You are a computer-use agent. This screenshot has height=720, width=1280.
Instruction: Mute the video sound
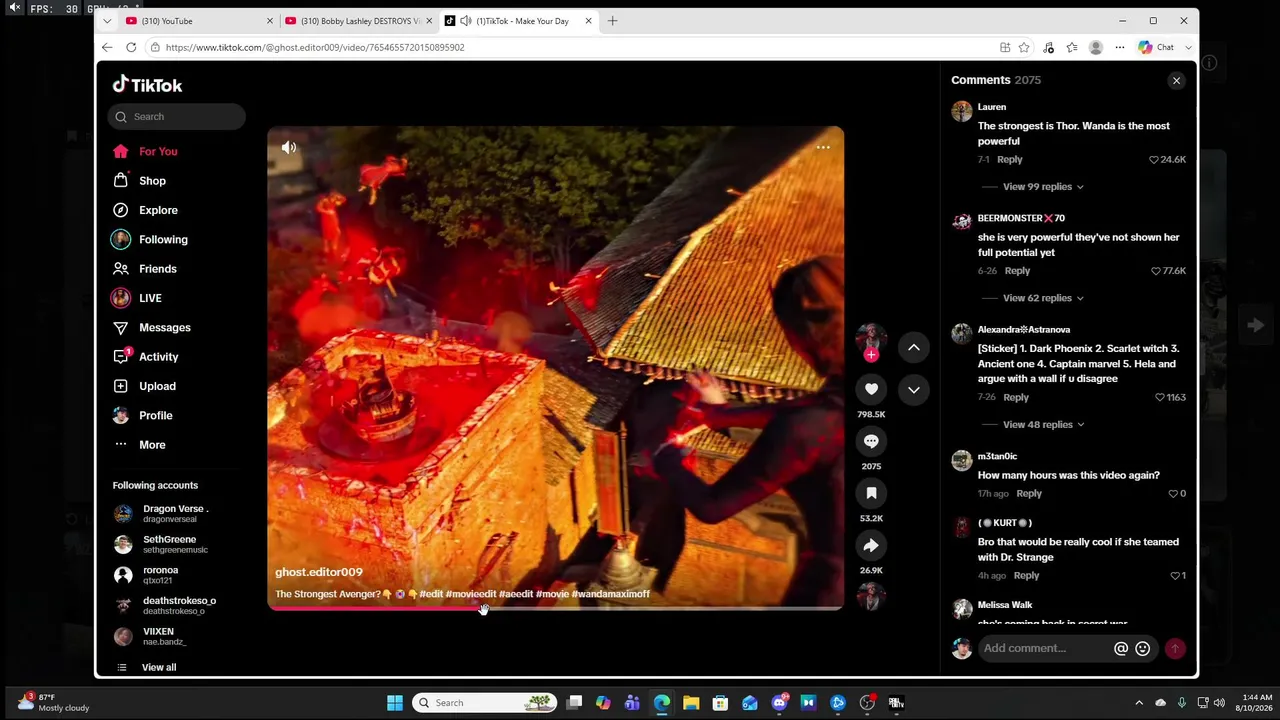click(289, 148)
